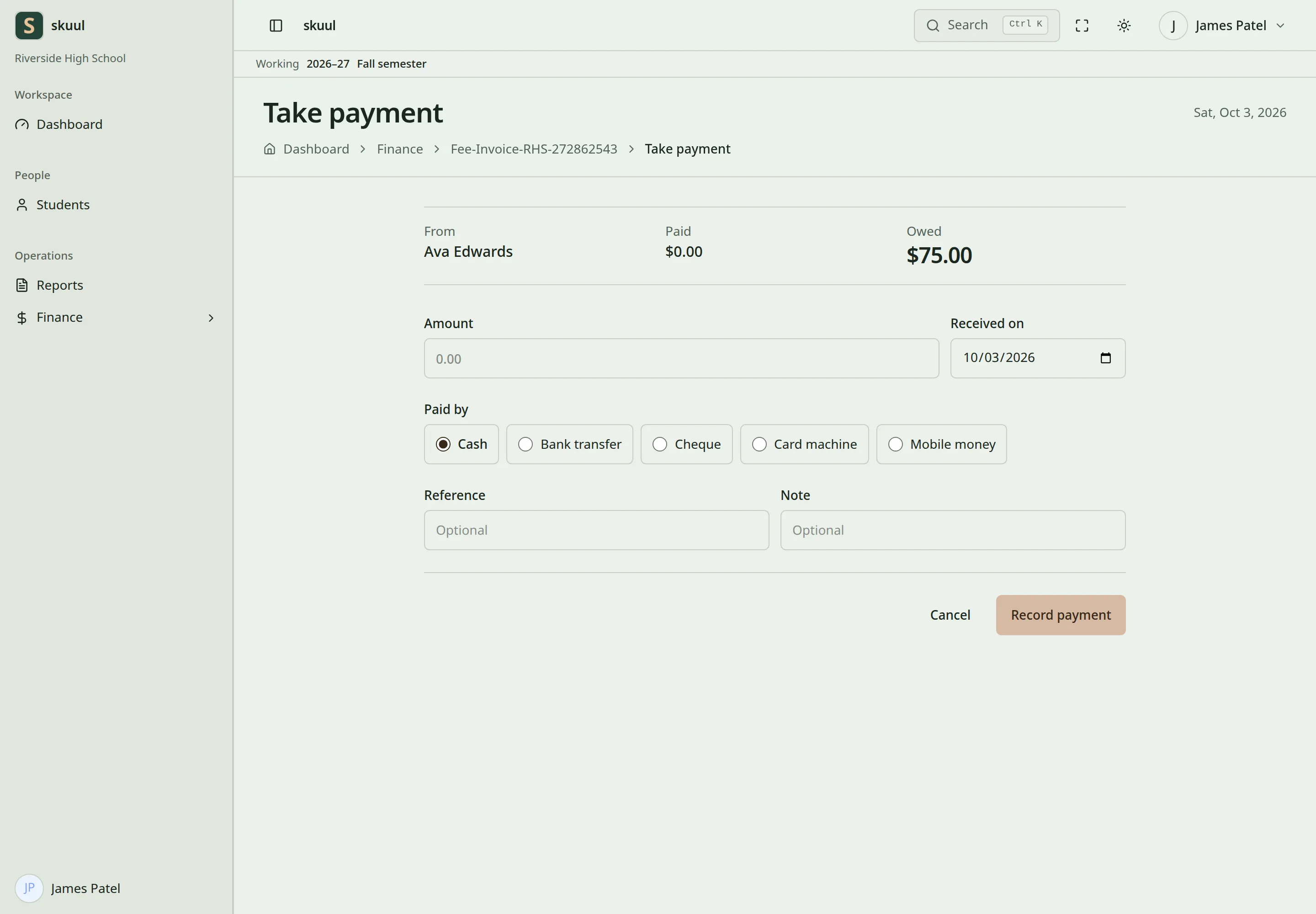Open Finance in the sidebar

[116, 317]
